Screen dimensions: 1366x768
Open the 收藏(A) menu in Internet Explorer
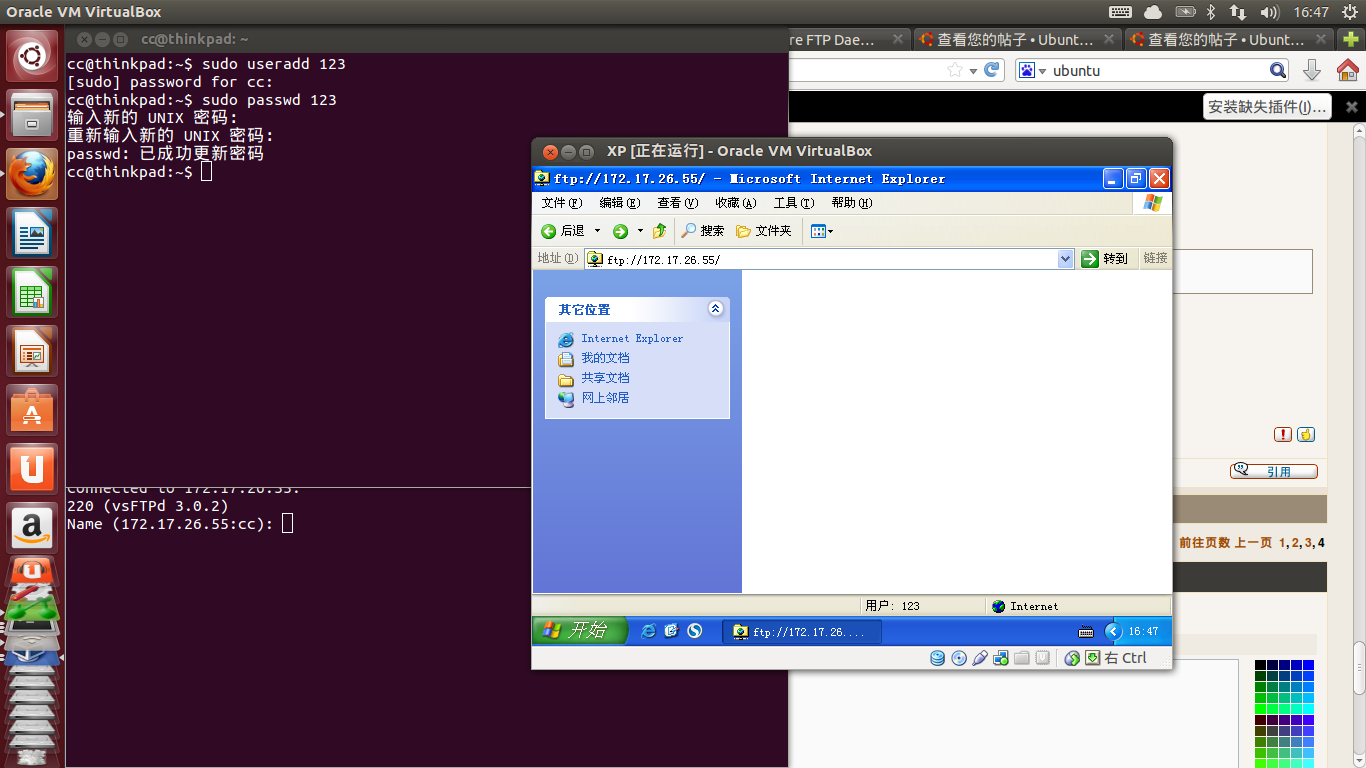pyautogui.click(x=735, y=203)
